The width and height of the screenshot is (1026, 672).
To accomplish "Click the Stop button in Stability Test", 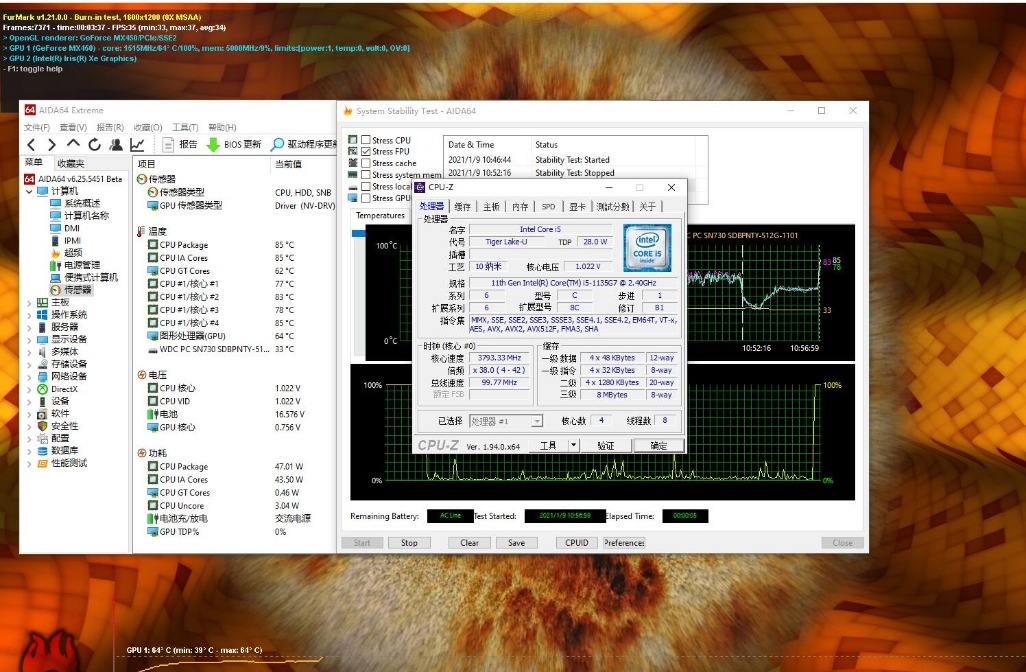I will pyautogui.click(x=409, y=543).
